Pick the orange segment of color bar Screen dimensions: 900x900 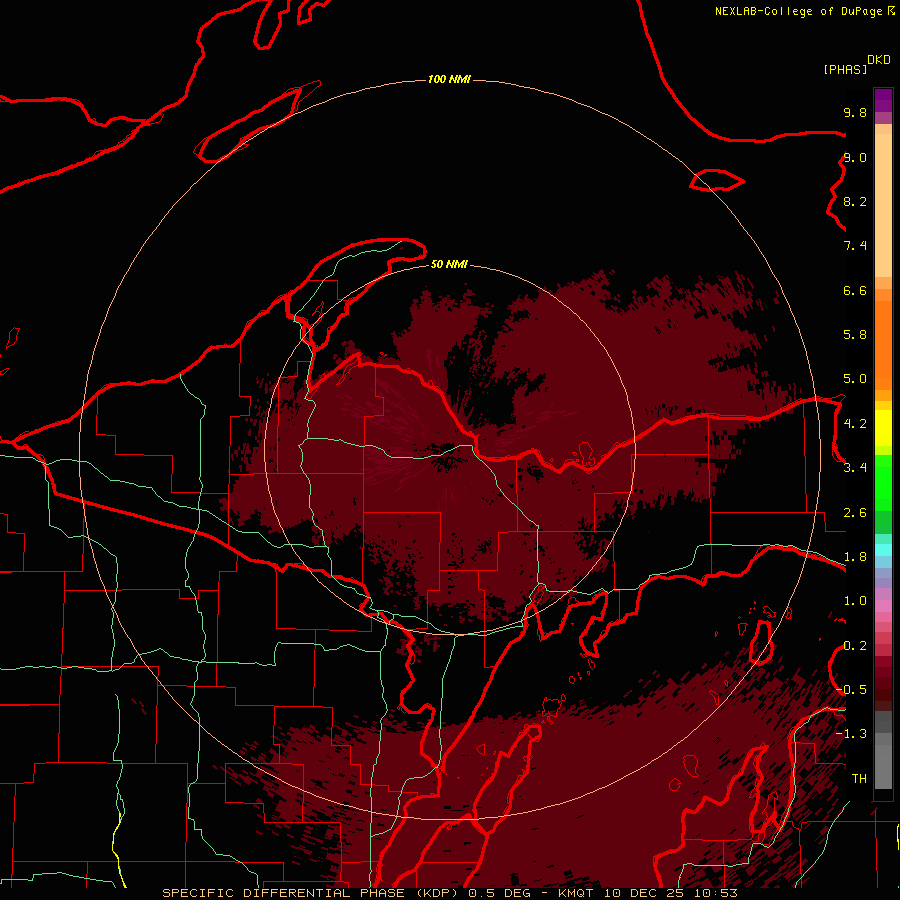click(883, 344)
